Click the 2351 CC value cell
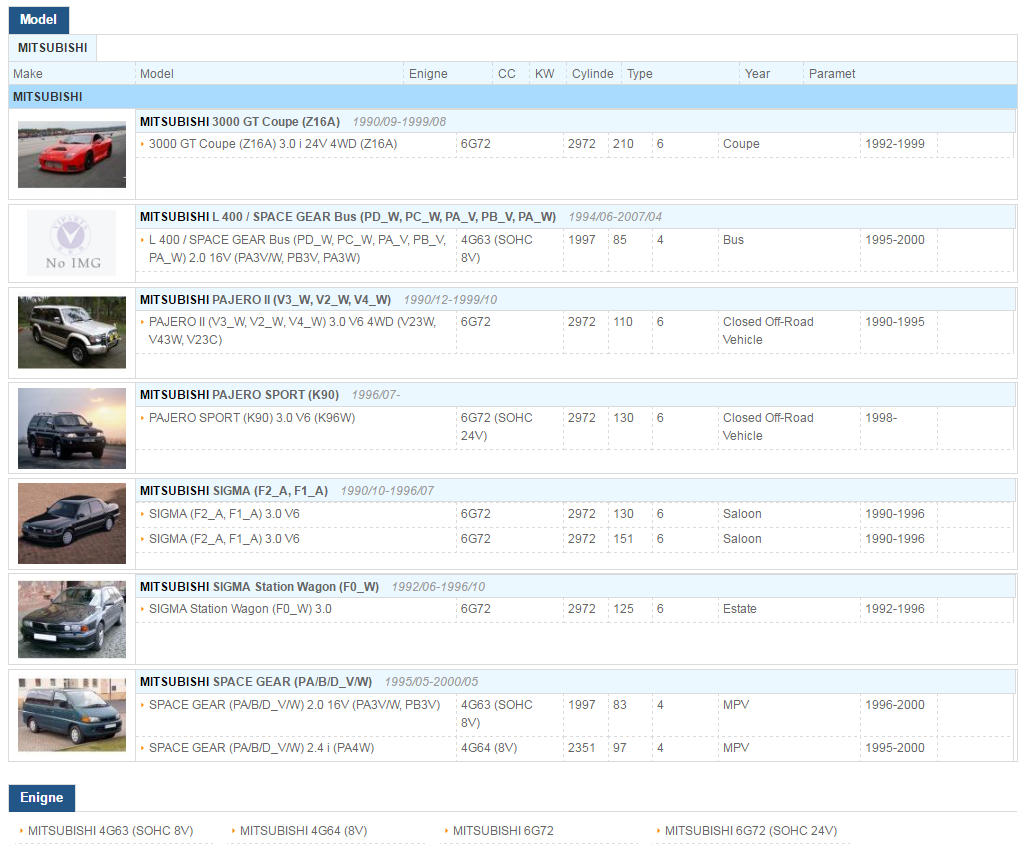Image resolution: width=1026 pixels, height=845 pixels. click(581, 748)
